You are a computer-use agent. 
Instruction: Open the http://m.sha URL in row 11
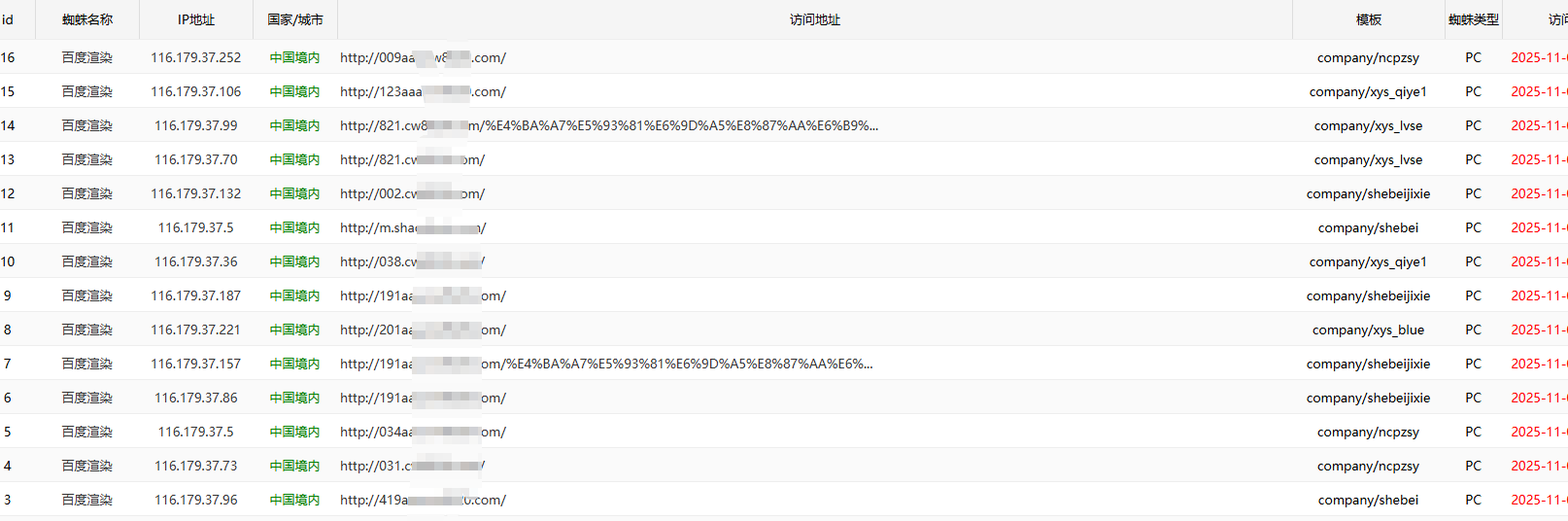pyautogui.click(x=413, y=227)
